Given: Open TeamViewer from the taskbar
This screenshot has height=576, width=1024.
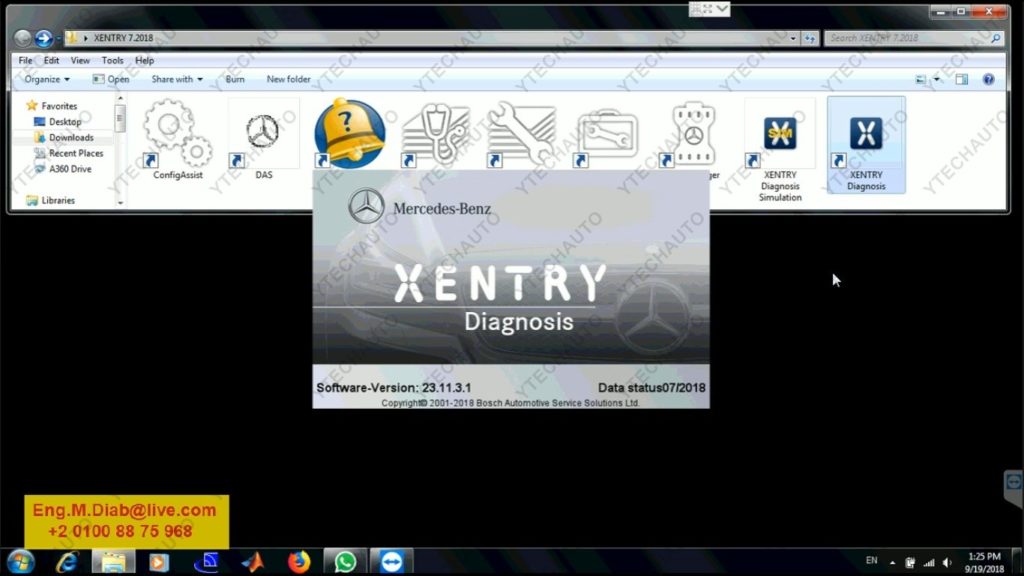Looking at the screenshot, I should tap(391, 561).
